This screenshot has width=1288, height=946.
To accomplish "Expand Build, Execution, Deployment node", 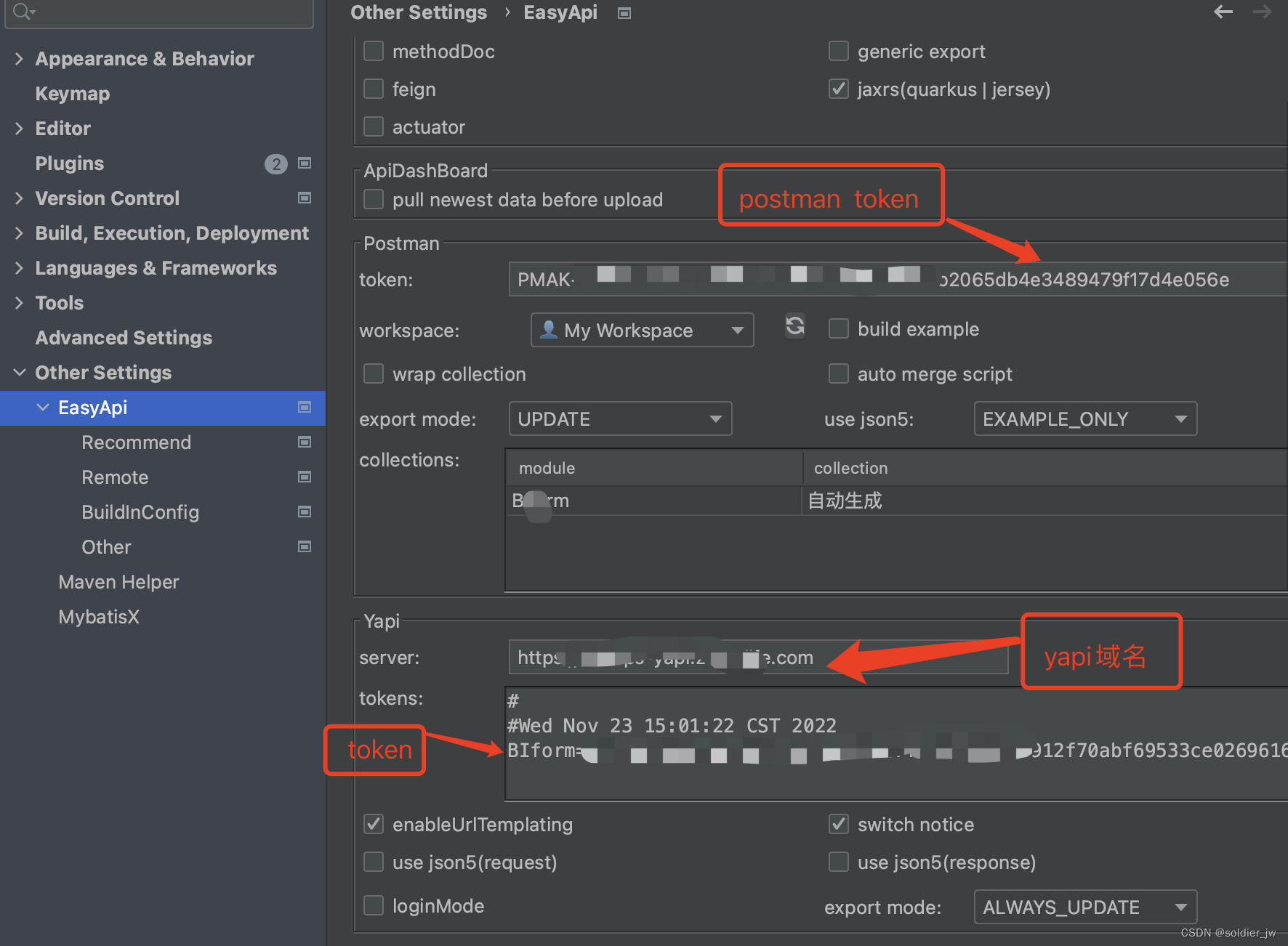I will coord(20,233).
